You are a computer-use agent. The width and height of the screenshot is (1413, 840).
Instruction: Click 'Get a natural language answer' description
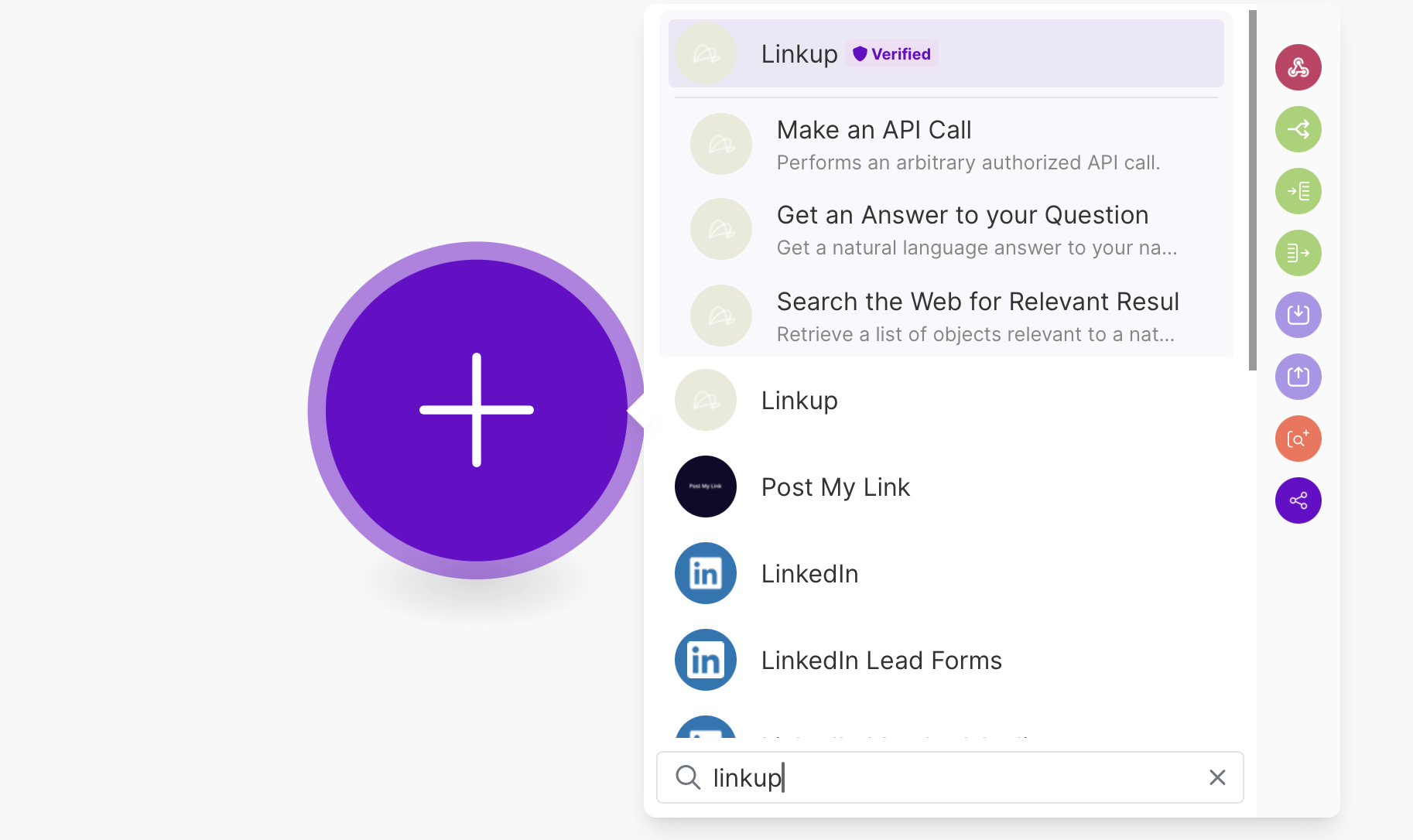[x=977, y=248]
